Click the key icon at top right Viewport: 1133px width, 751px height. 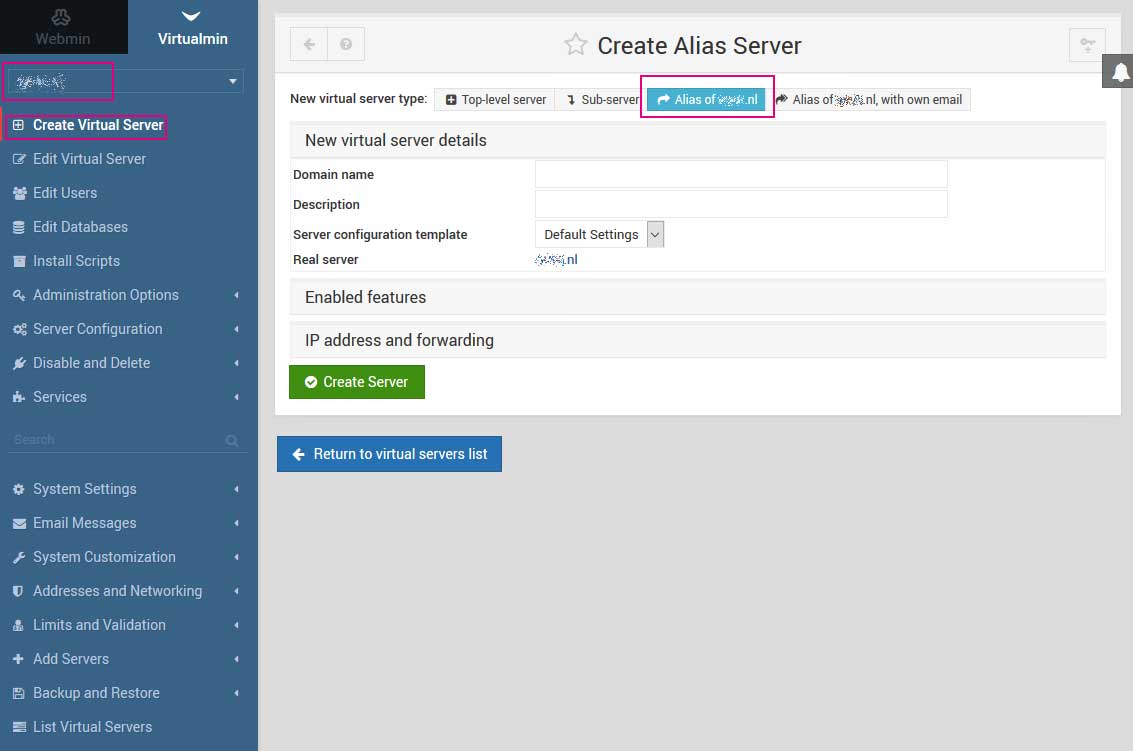(x=1087, y=44)
